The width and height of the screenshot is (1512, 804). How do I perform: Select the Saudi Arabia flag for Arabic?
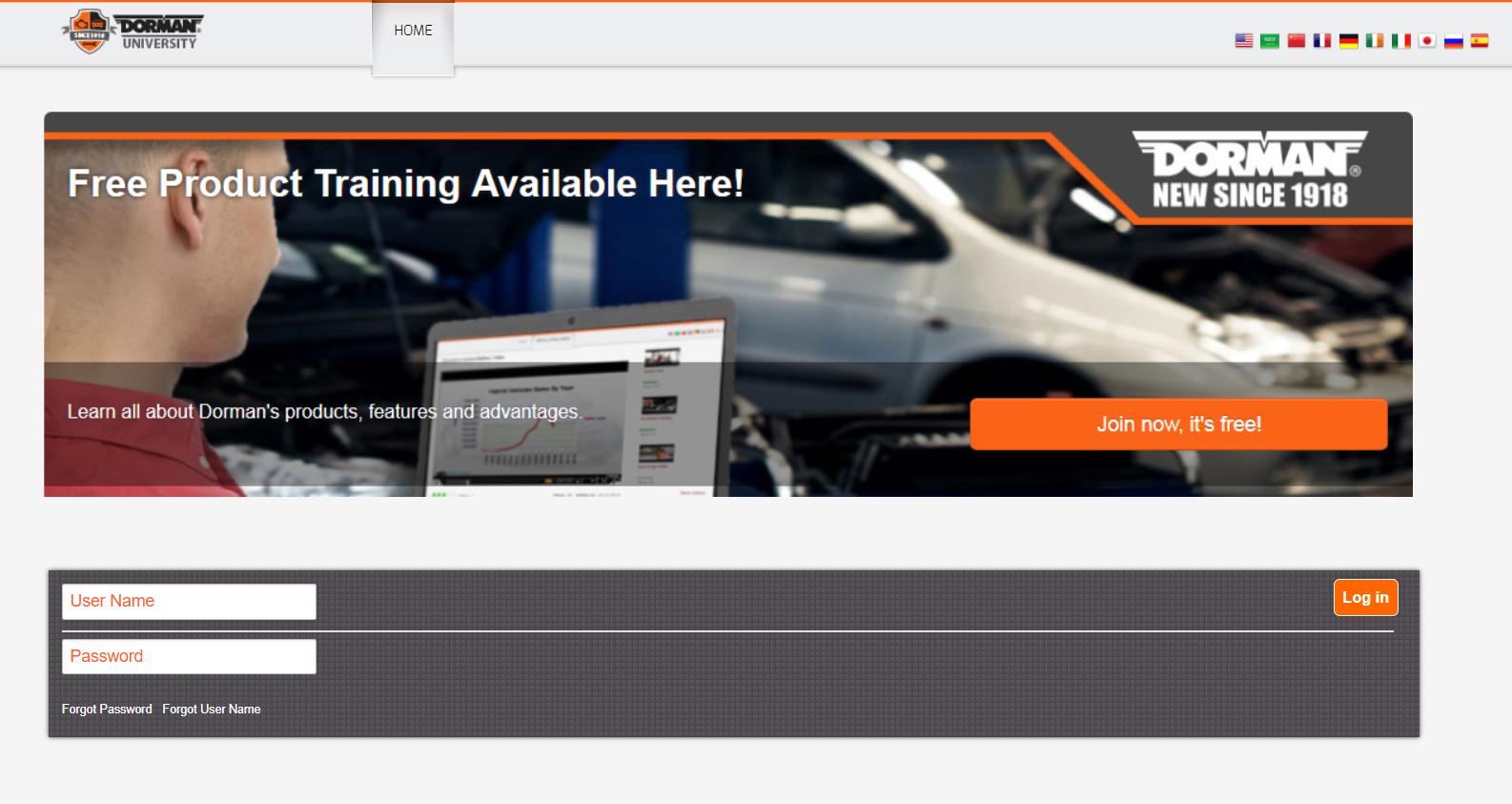[1270, 41]
